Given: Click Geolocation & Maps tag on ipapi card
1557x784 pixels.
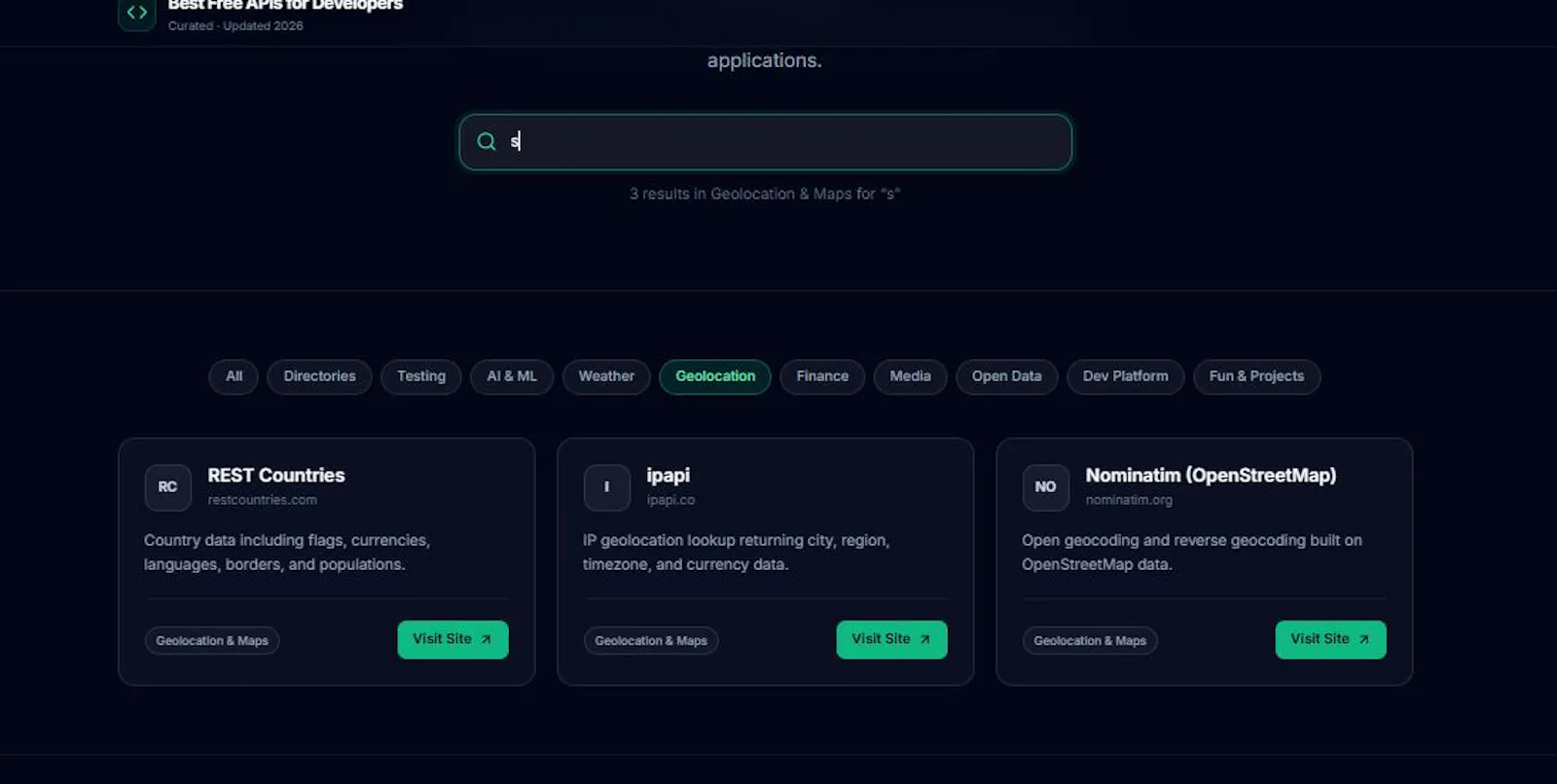Looking at the screenshot, I should point(651,641).
